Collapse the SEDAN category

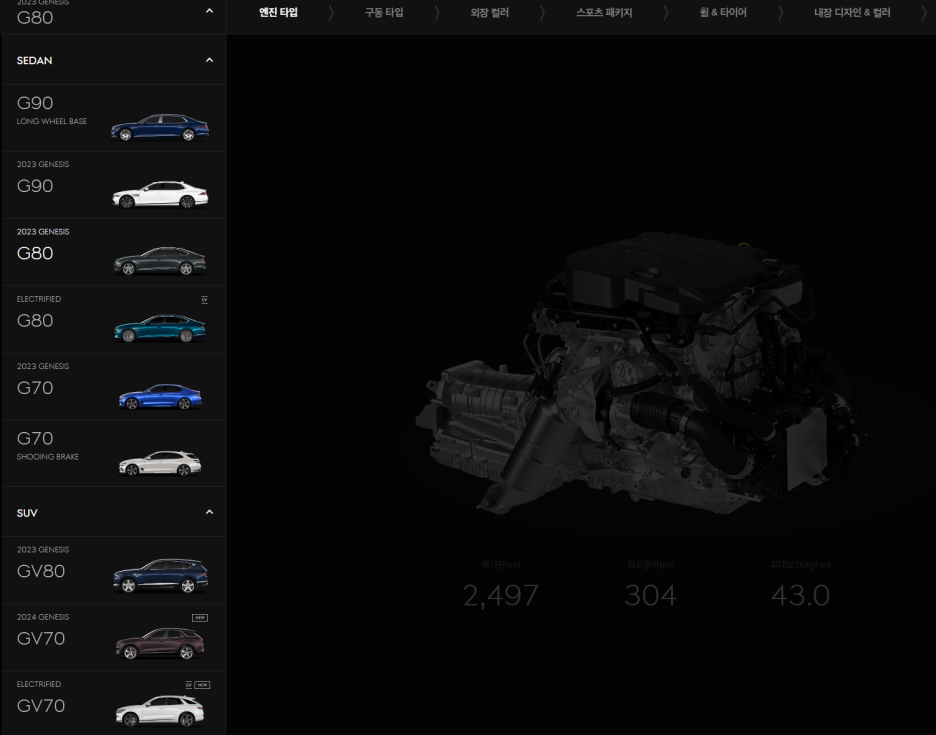click(209, 60)
